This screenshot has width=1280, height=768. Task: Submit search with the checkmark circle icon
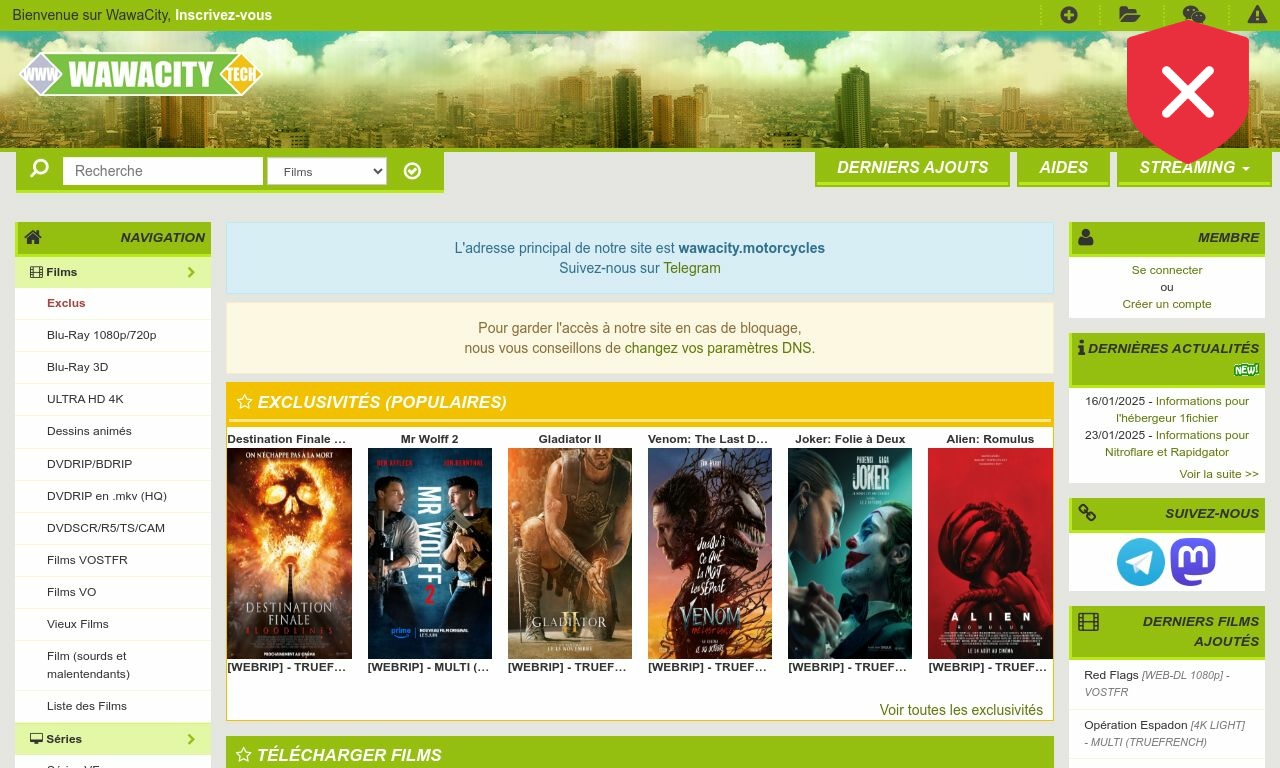pyautogui.click(x=412, y=171)
